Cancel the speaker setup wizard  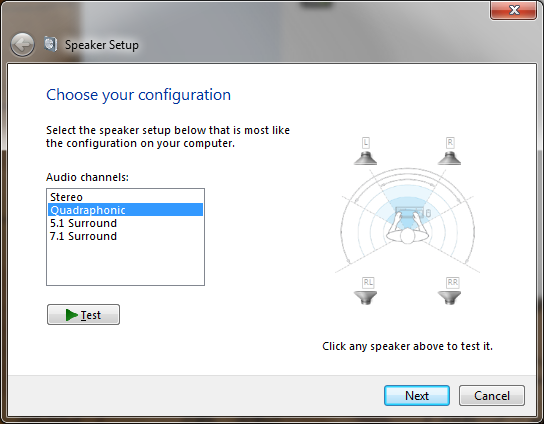pyautogui.click(x=492, y=395)
